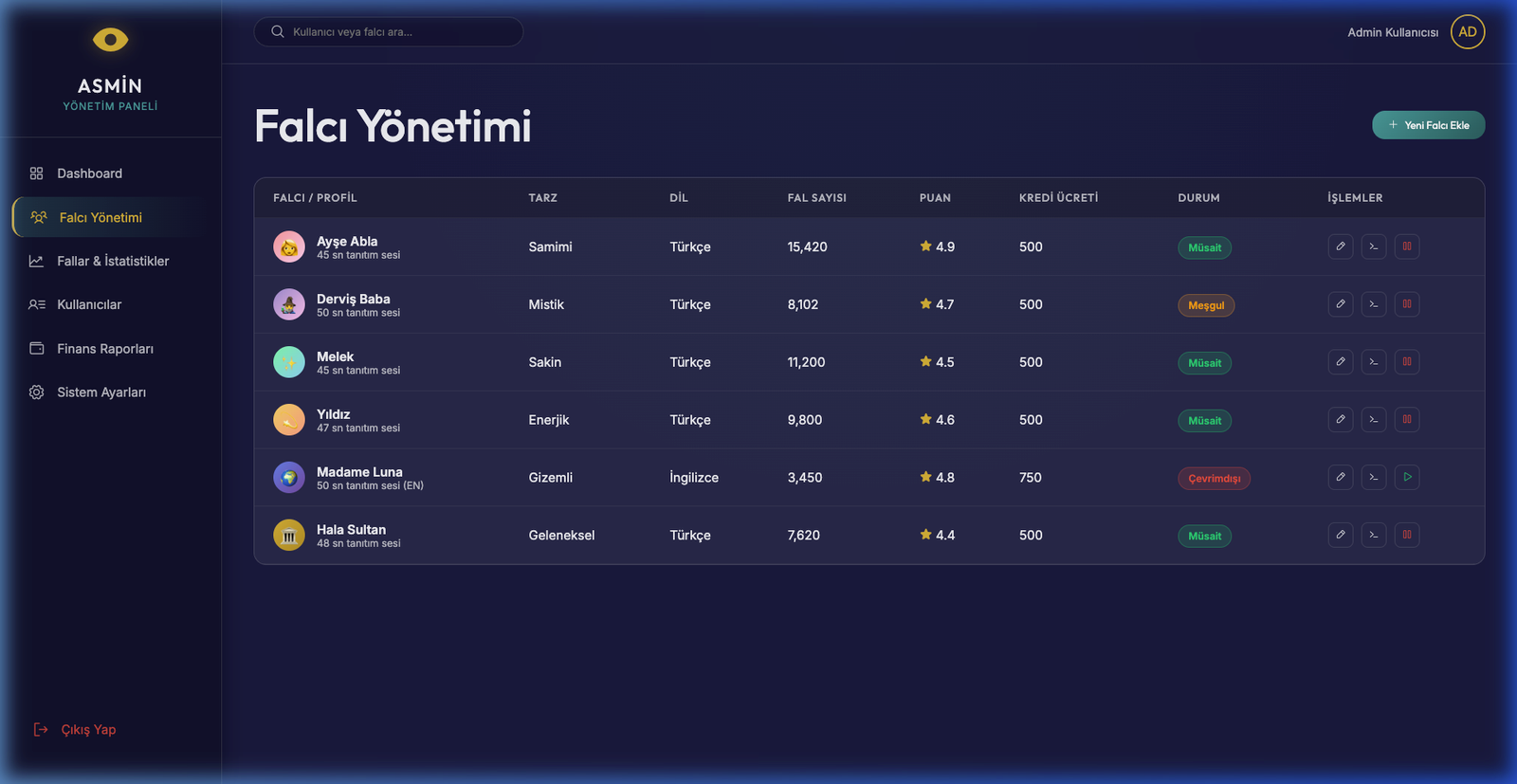Open the terminal prompt icon for Yıldız
1517x784 pixels.
1374,420
